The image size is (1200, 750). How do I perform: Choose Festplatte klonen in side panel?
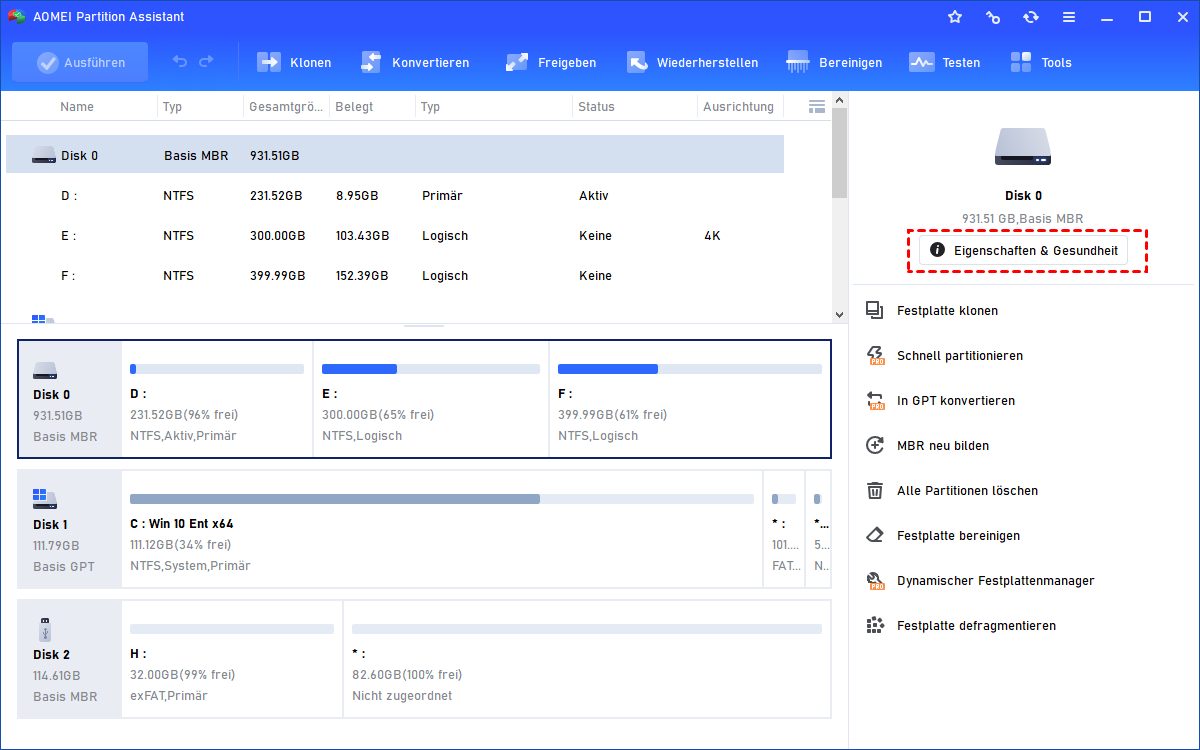point(947,311)
